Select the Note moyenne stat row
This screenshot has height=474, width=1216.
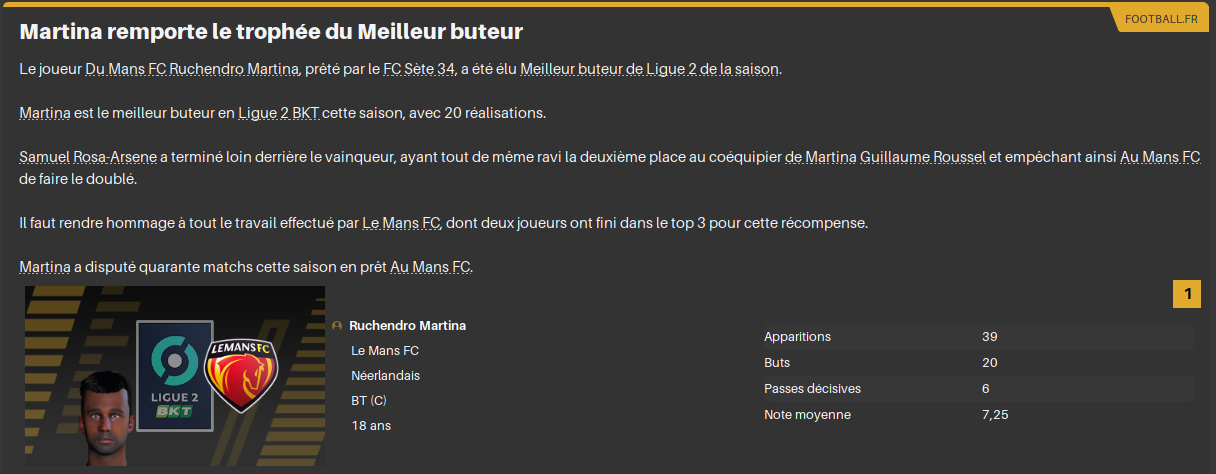tap(977, 415)
